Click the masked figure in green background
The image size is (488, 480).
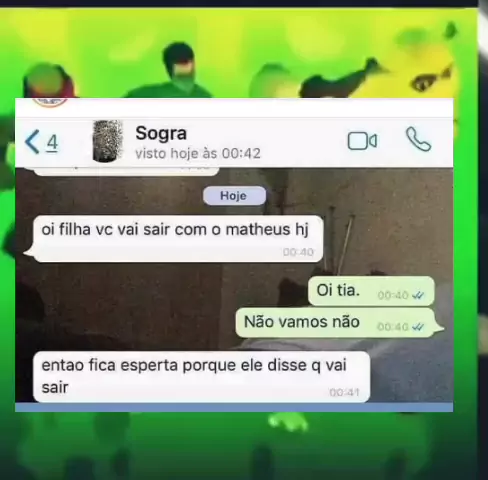click(x=180, y=71)
